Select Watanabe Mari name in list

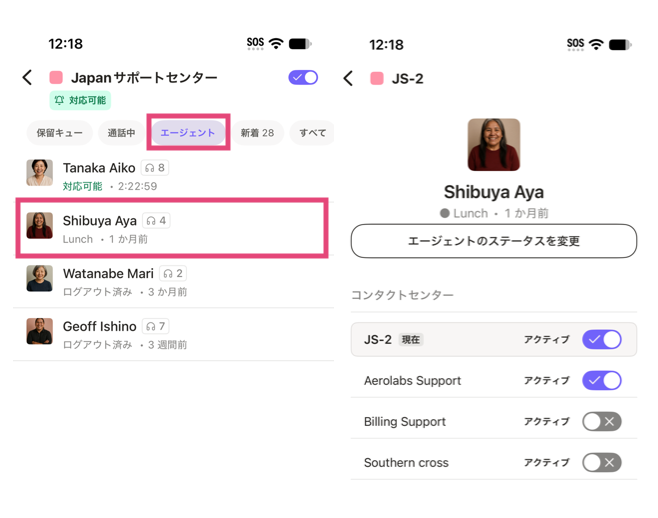pyautogui.click(x=108, y=274)
